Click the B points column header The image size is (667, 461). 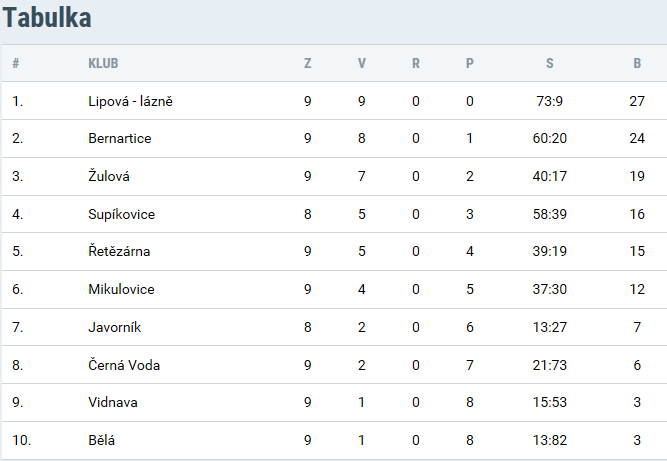[637, 63]
